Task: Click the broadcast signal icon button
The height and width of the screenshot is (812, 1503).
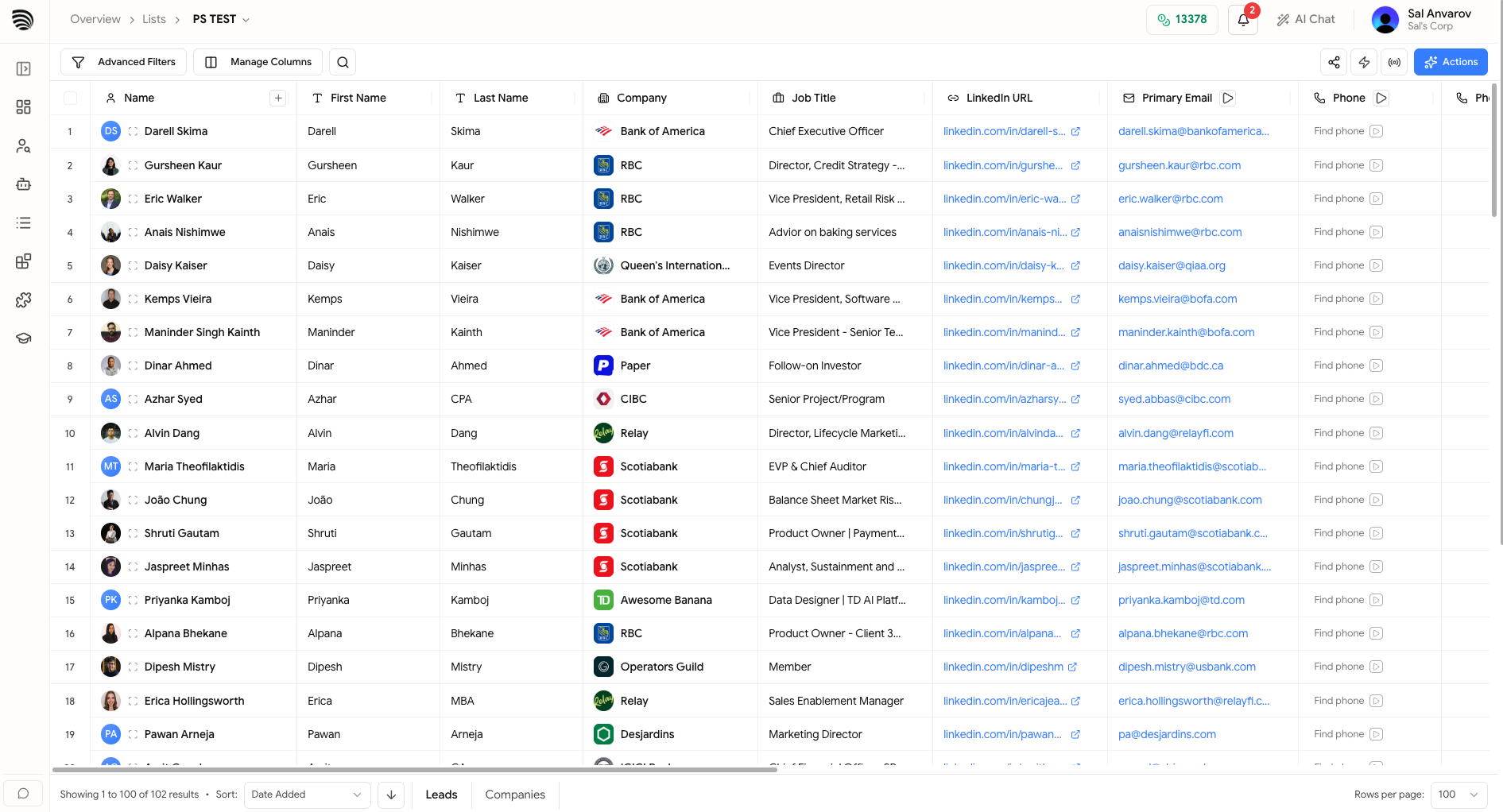Action: (1394, 62)
